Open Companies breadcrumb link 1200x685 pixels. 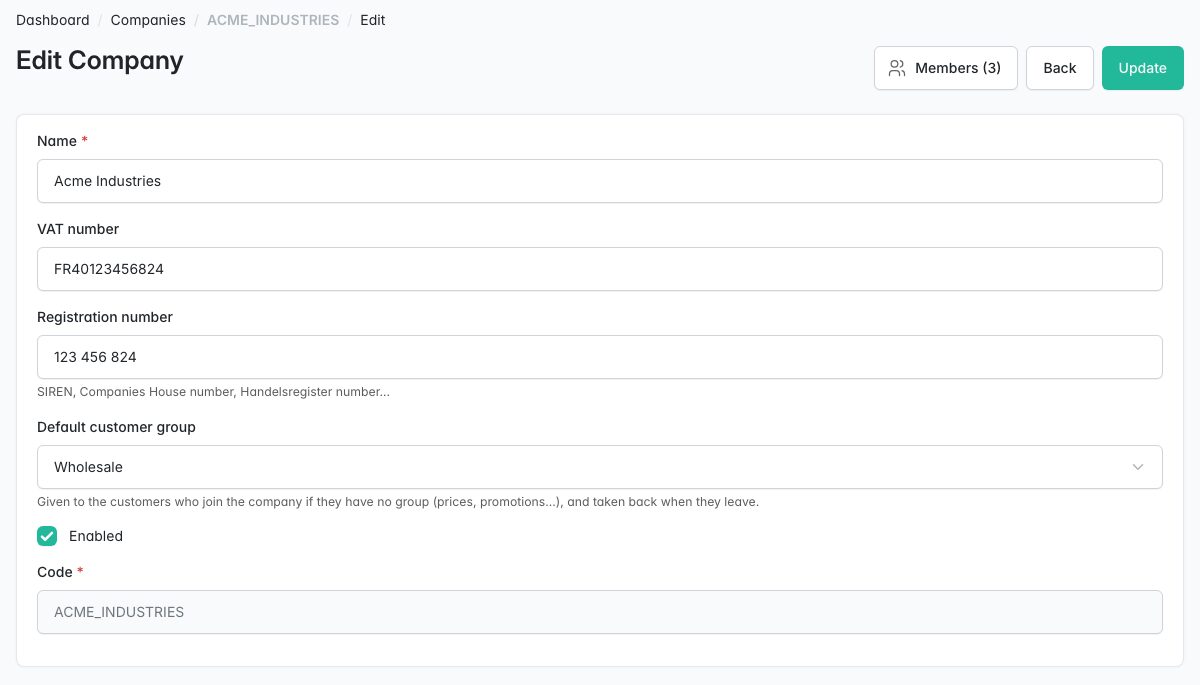point(148,20)
